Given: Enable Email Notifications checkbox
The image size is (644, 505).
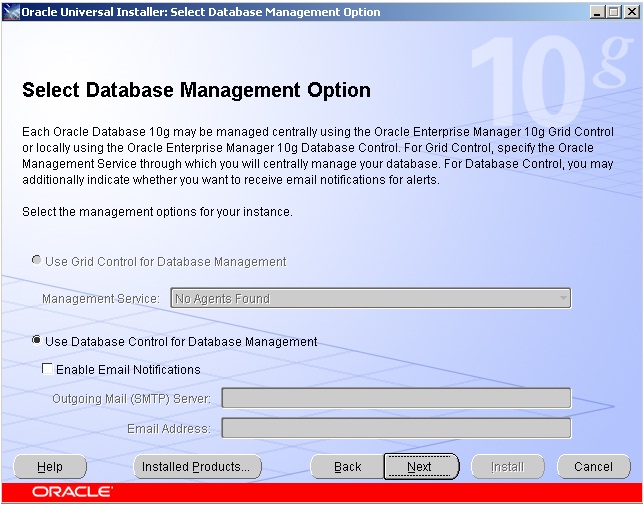Looking at the screenshot, I should 47,369.
